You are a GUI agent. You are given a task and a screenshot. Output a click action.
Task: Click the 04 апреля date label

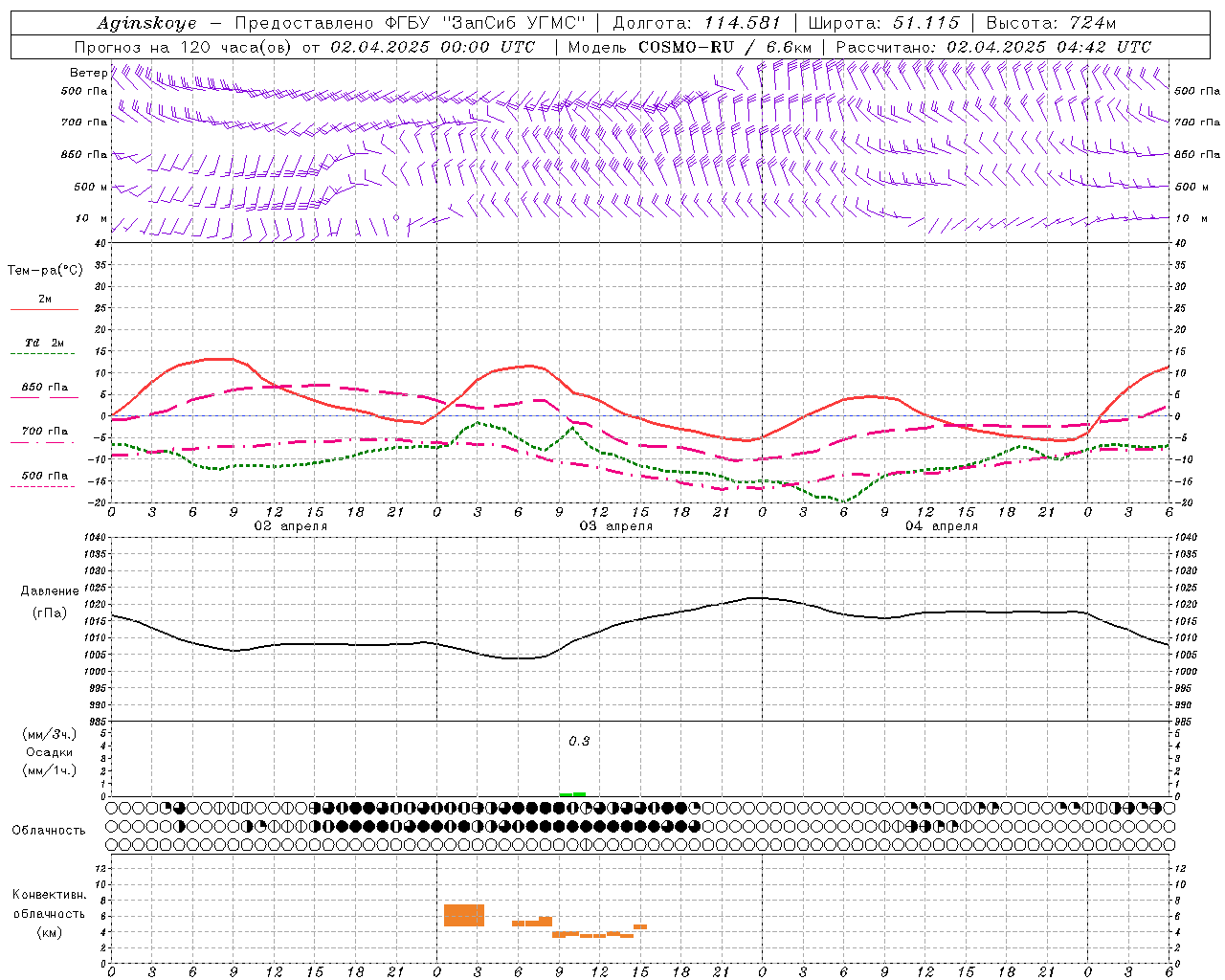coord(941,525)
